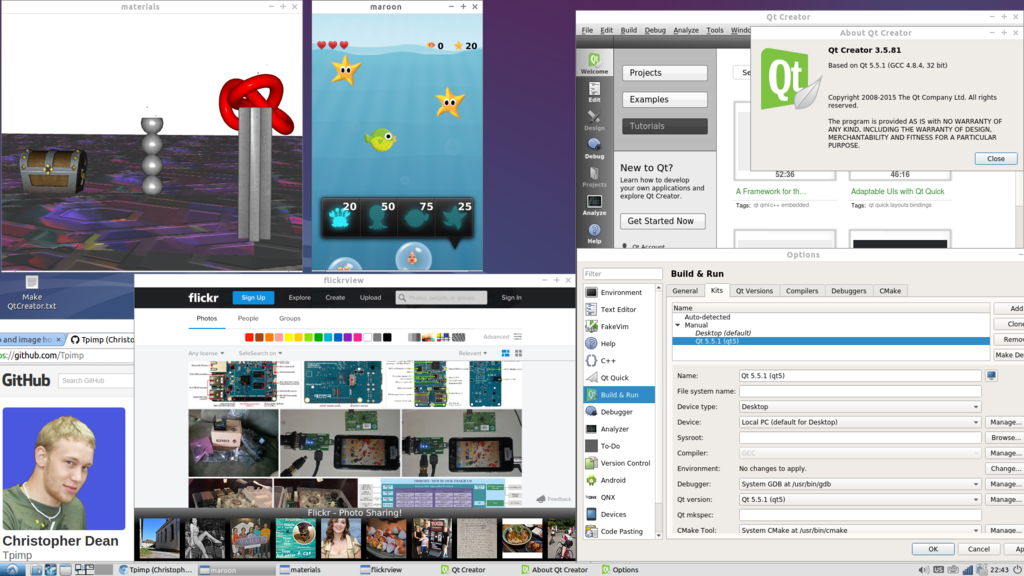Open the bowl of soup thumbnail in flickr strip
Image resolution: width=1024 pixels, height=576 pixels.
522,539
